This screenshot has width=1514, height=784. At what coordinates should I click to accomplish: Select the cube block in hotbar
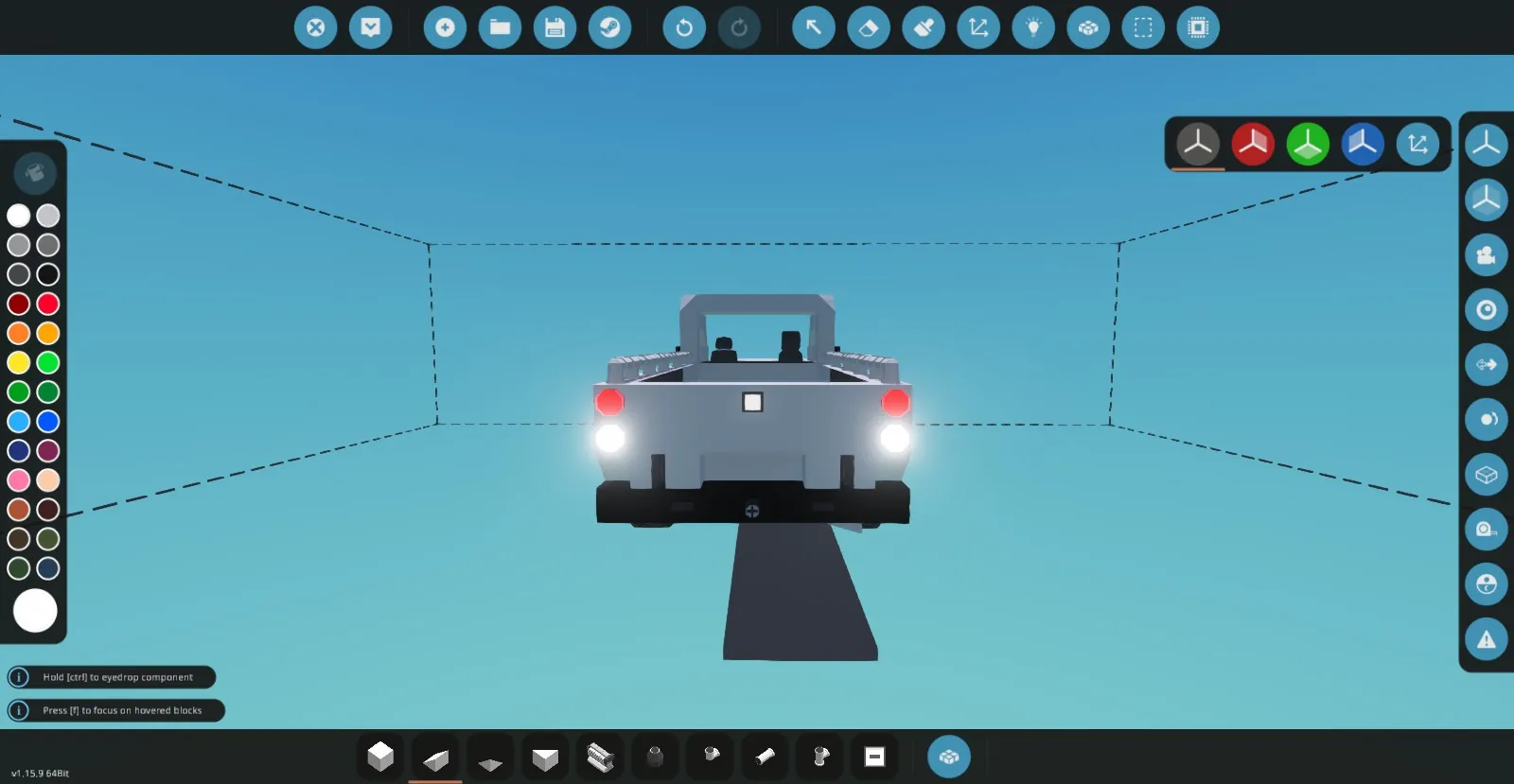coord(380,757)
